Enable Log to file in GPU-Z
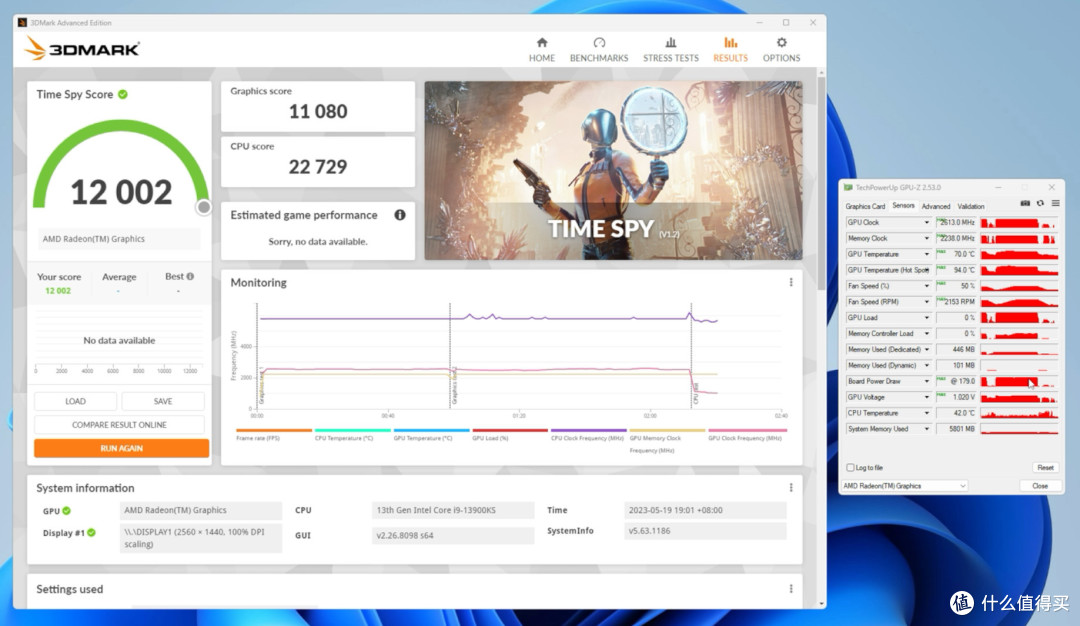 click(850, 468)
